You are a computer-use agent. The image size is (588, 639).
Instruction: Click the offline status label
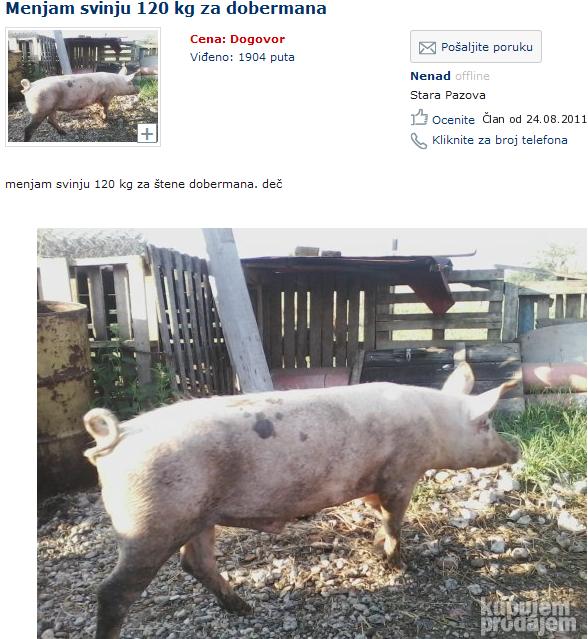[x=472, y=76]
